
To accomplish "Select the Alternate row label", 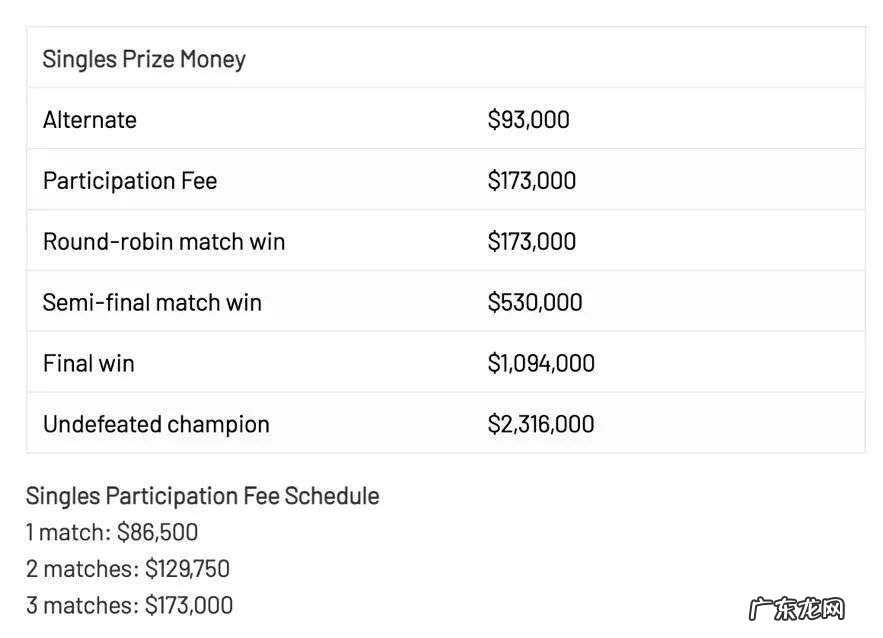I will point(90,120).
